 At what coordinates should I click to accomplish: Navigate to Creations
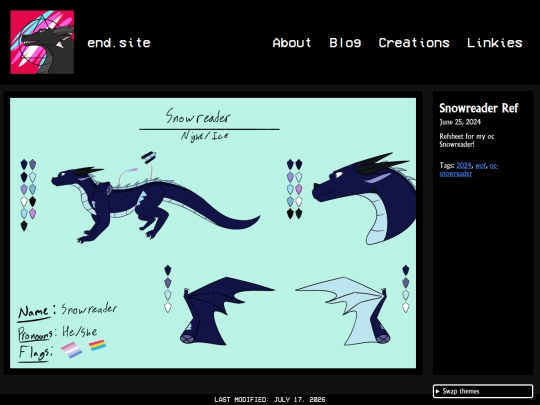[x=414, y=43]
